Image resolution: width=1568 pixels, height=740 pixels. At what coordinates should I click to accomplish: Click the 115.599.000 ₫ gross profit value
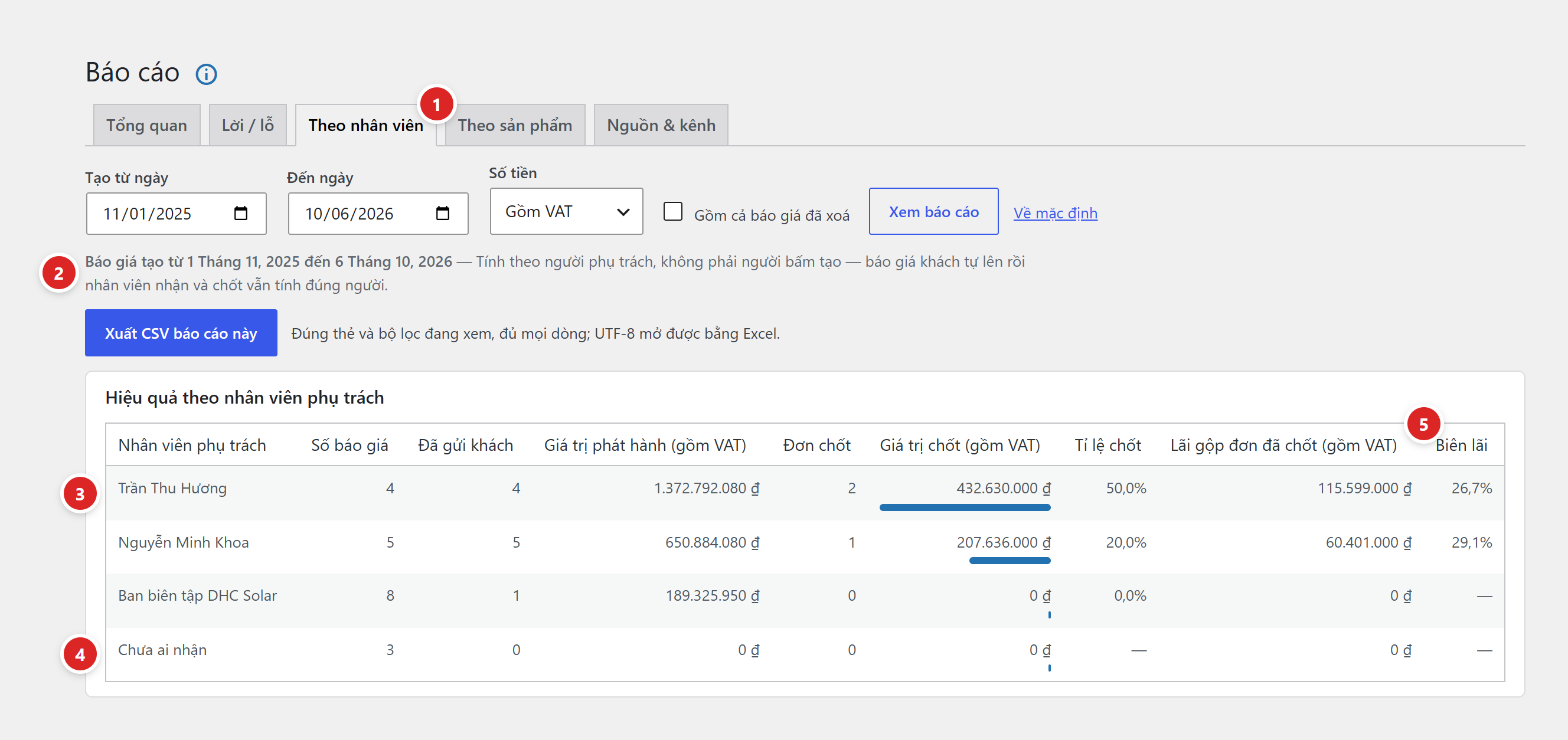(1364, 488)
